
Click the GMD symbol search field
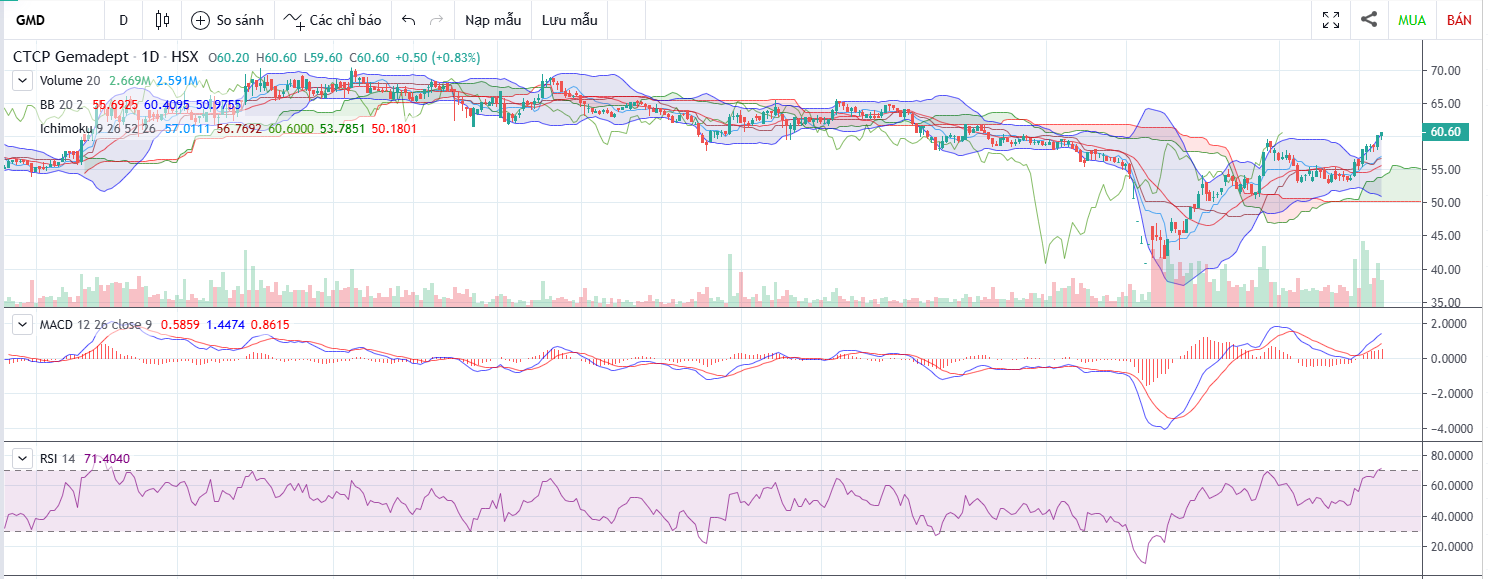pos(50,20)
